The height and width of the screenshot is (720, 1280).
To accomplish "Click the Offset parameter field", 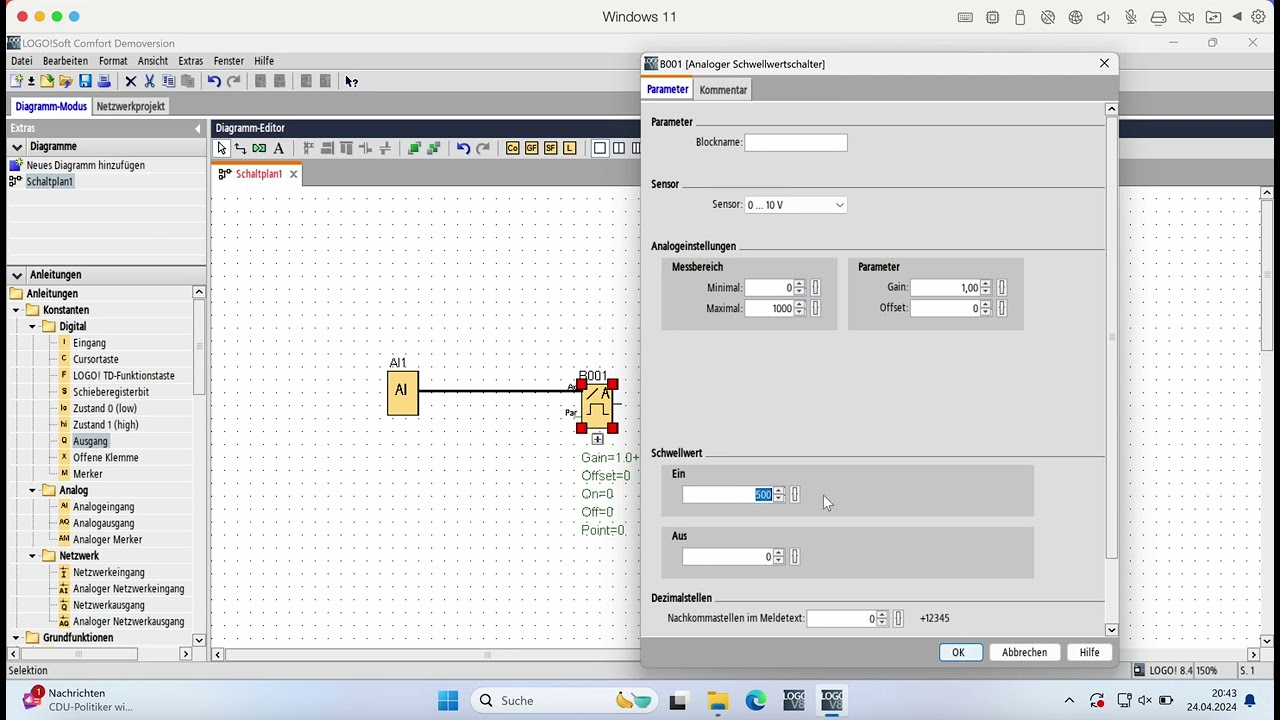I will pos(945,308).
